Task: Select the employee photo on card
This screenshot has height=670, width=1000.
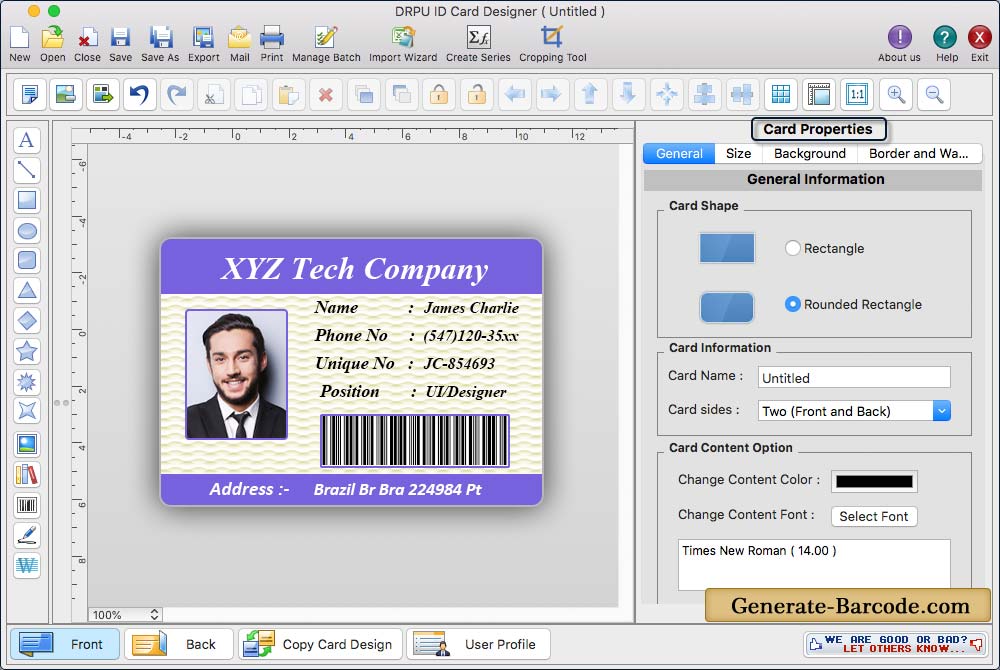Action: pyautogui.click(x=237, y=375)
